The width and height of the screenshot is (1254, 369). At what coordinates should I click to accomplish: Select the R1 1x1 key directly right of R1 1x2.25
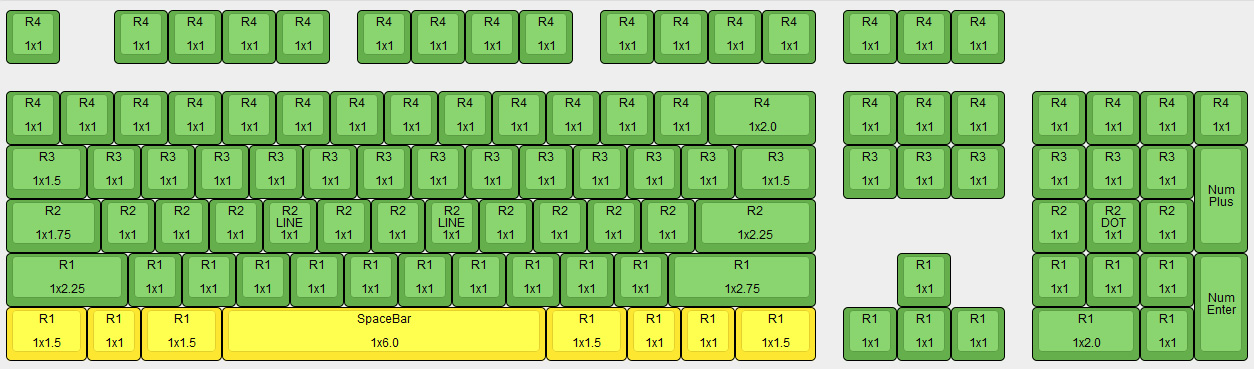point(155,279)
